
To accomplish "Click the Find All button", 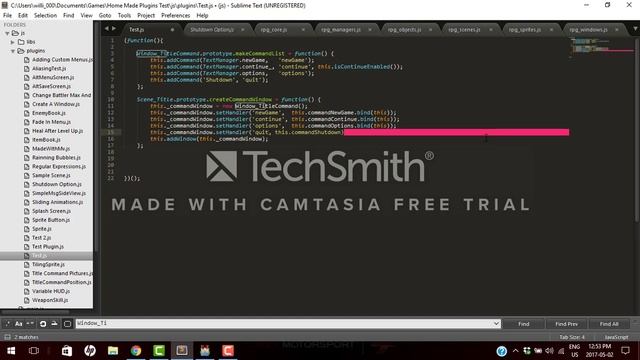I will point(609,324).
